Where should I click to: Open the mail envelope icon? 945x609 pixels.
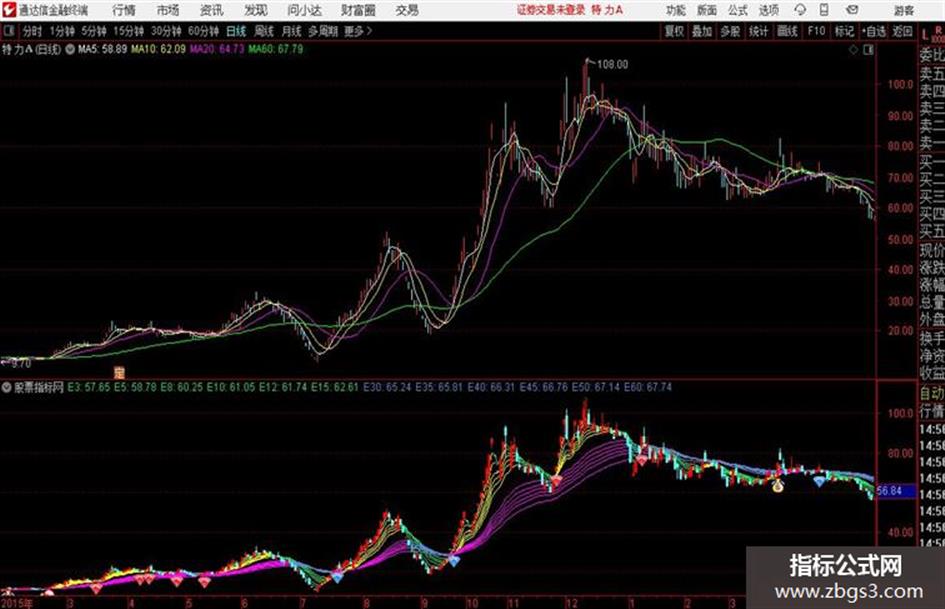[x=852, y=10]
